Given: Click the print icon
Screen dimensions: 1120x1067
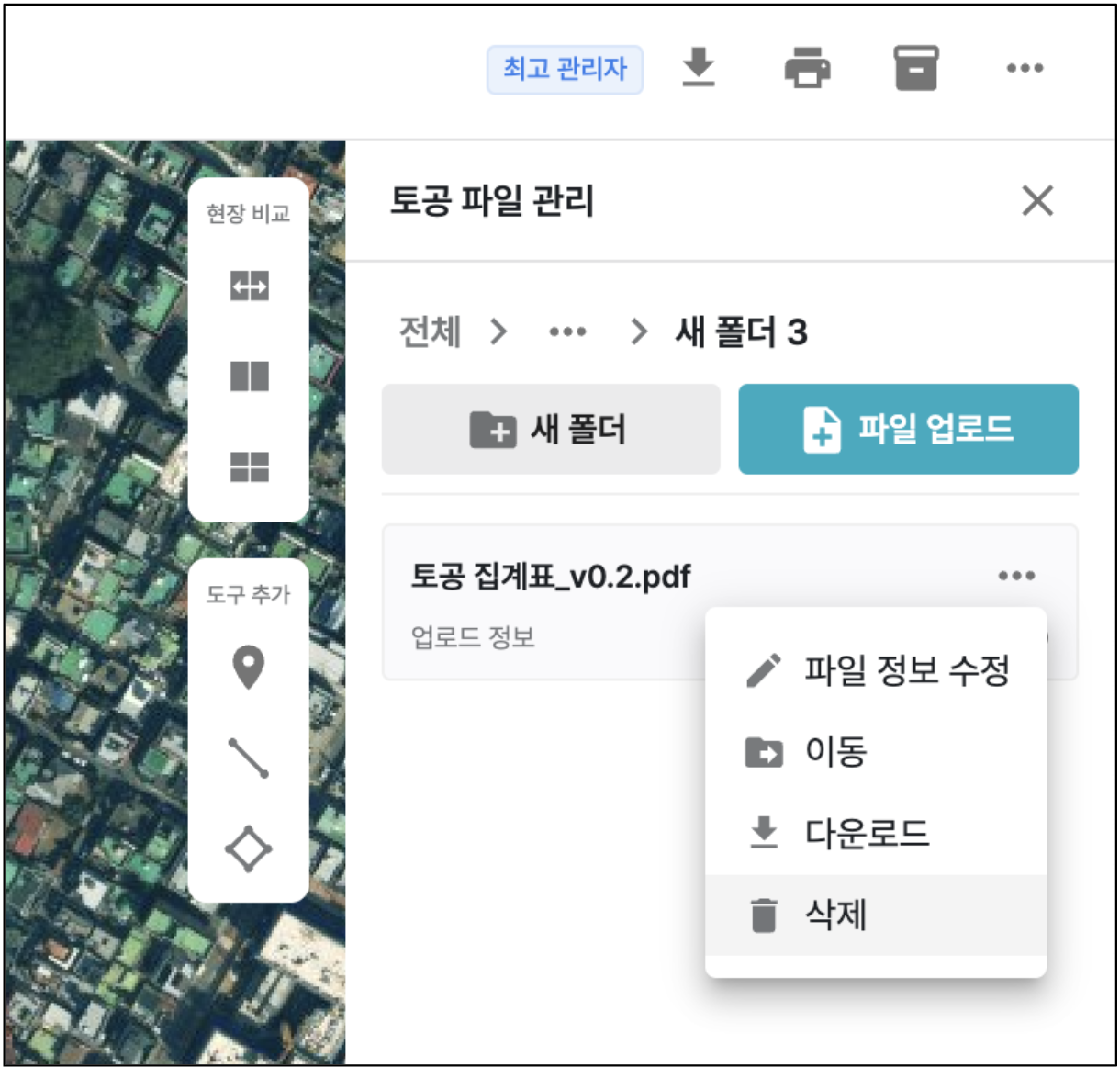Looking at the screenshot, I should [x=807, y=69].
